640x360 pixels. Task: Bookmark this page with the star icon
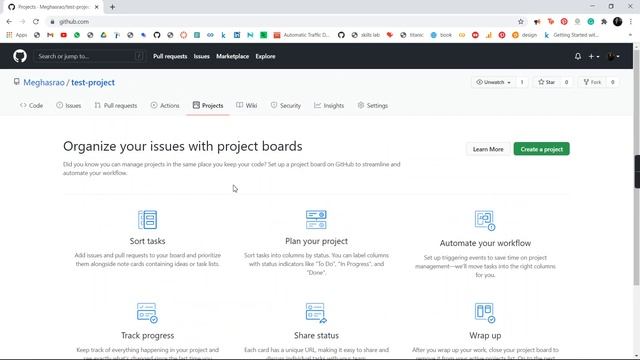click(520, 22)
